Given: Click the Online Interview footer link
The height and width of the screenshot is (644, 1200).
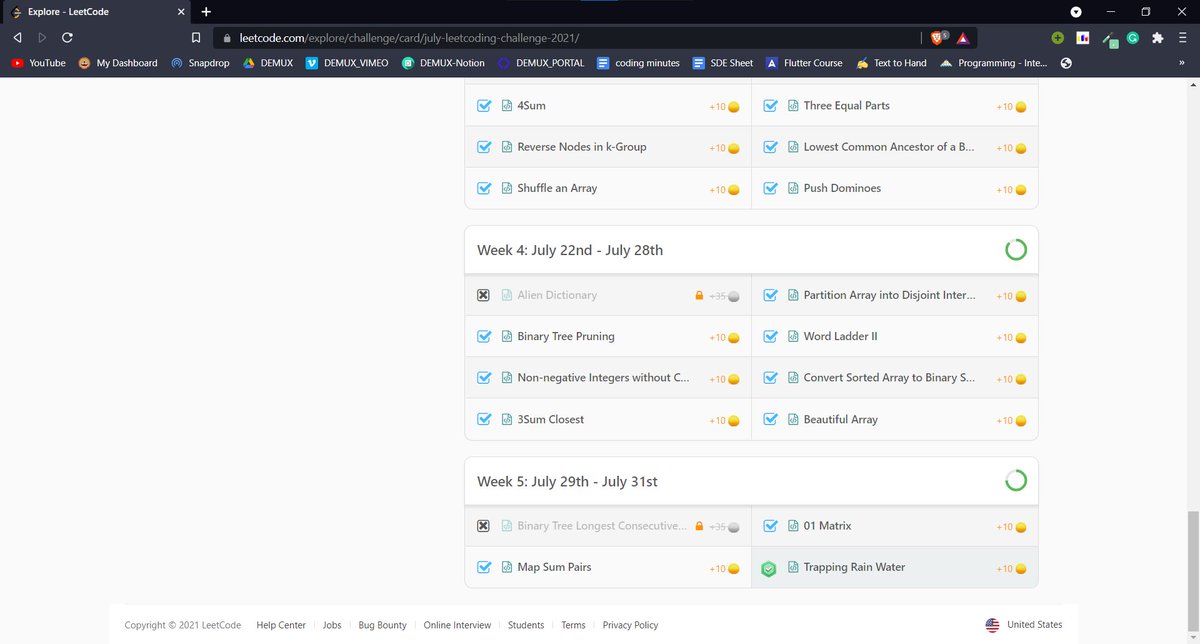Looking at the screenshot, I should click(x=457, y=625).
